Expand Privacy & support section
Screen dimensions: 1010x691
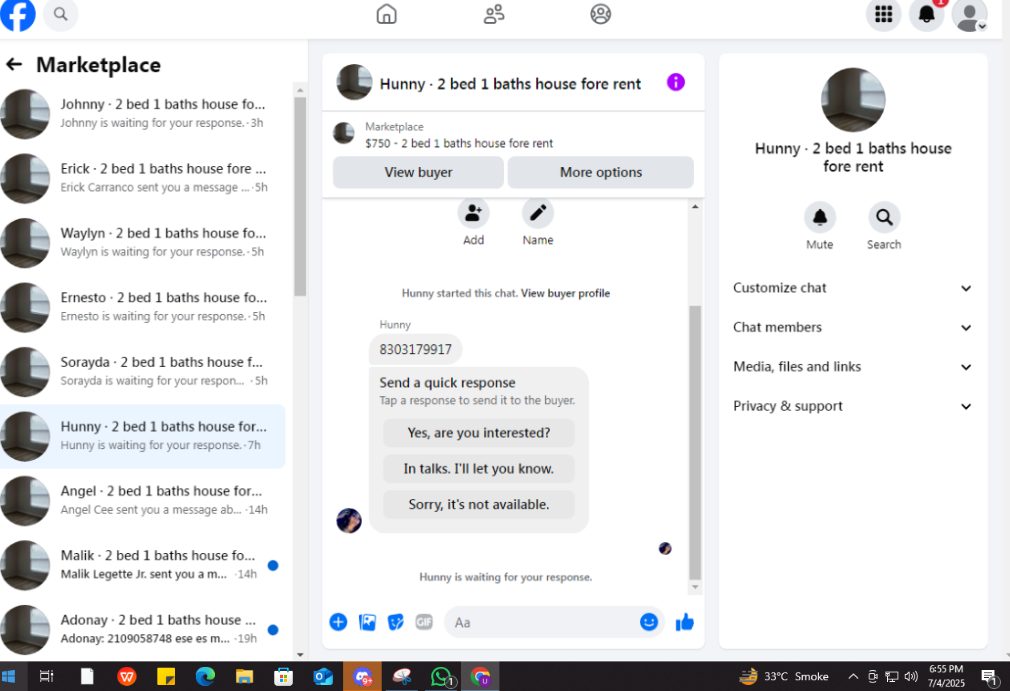pos(852,406)
